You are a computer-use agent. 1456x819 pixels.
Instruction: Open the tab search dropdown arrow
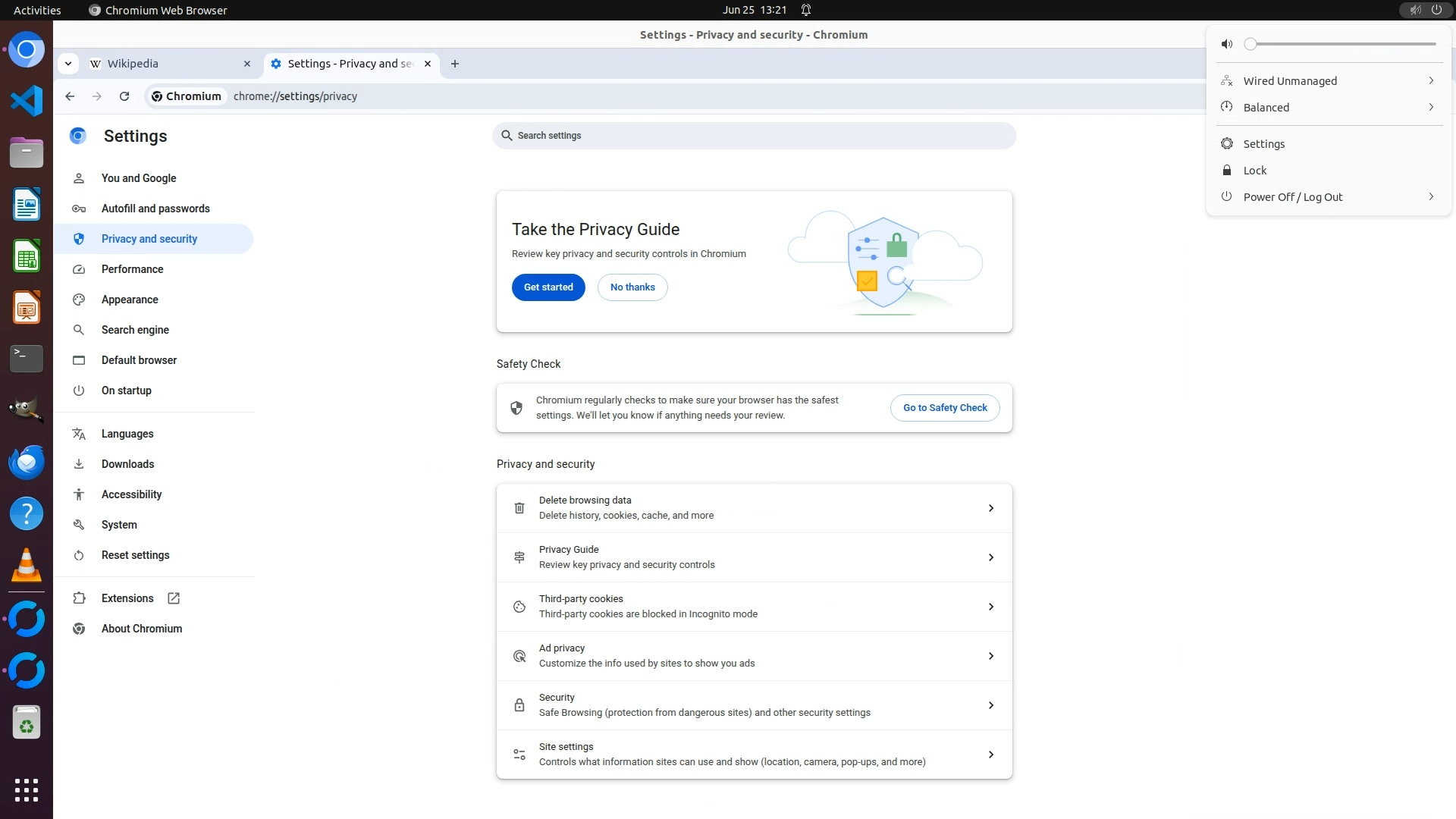(68, 64)
